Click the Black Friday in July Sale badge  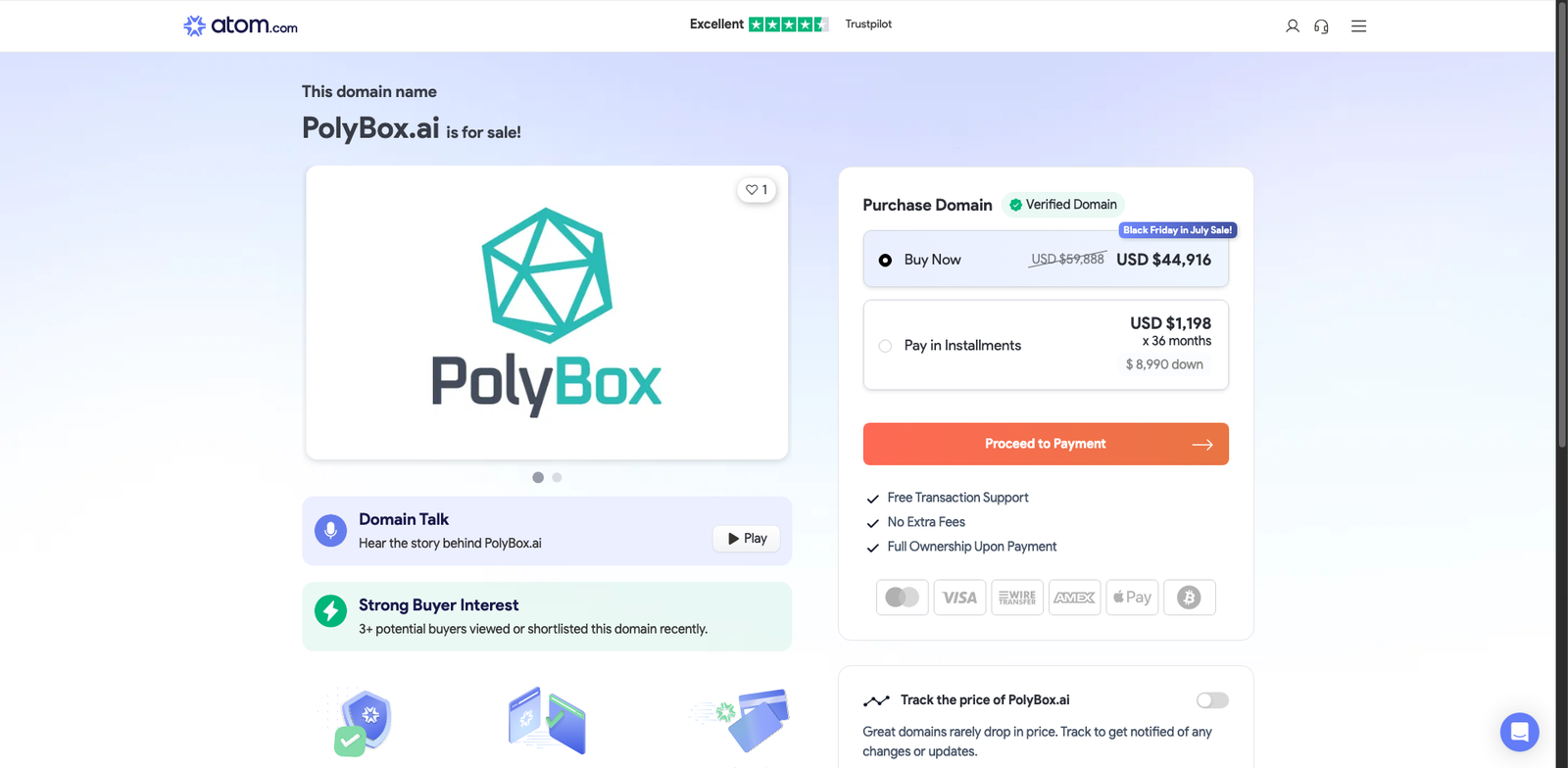coord(1178,230)
